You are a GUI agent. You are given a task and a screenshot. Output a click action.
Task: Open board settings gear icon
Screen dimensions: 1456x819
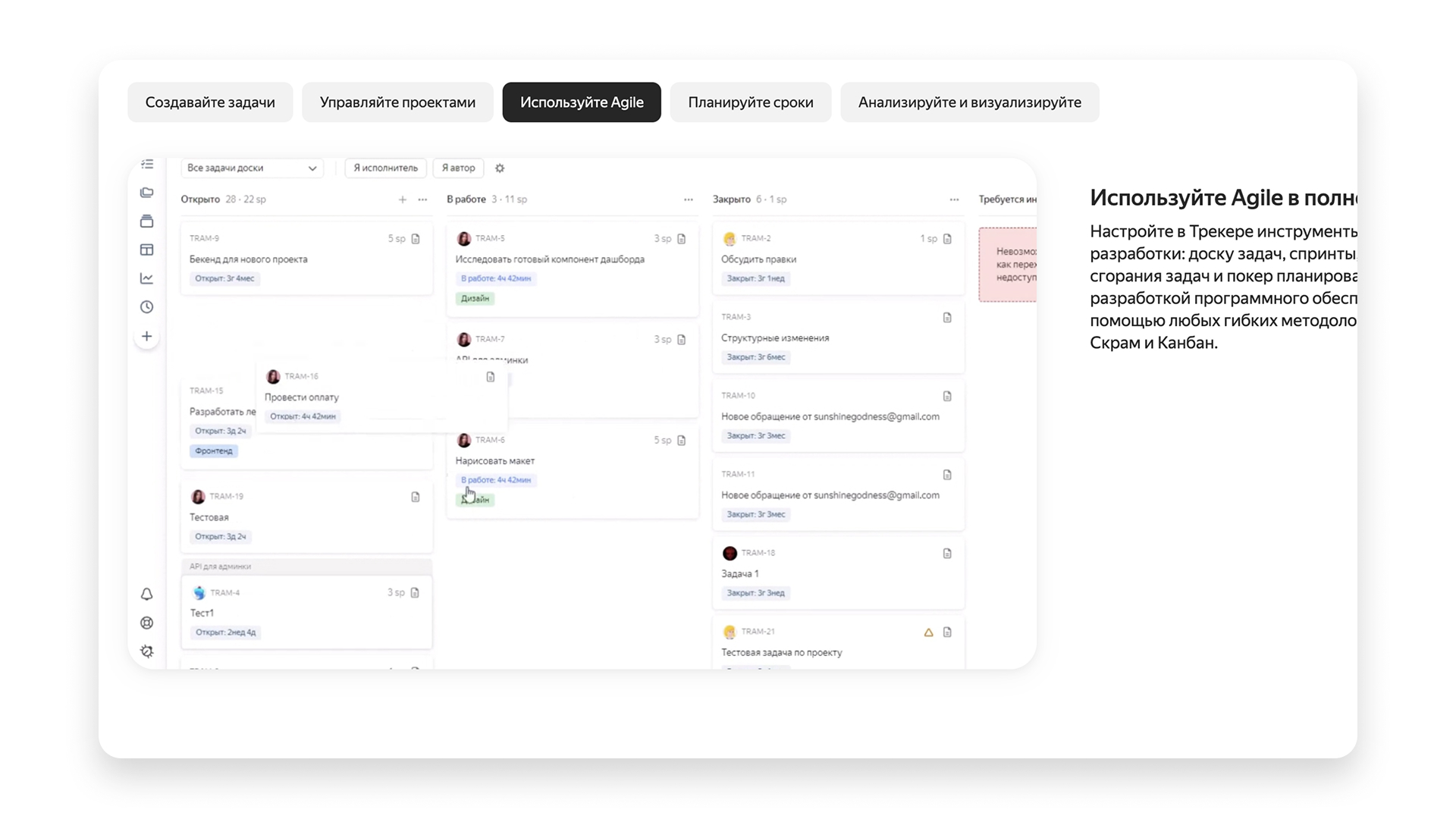click(x=500, y=168)
